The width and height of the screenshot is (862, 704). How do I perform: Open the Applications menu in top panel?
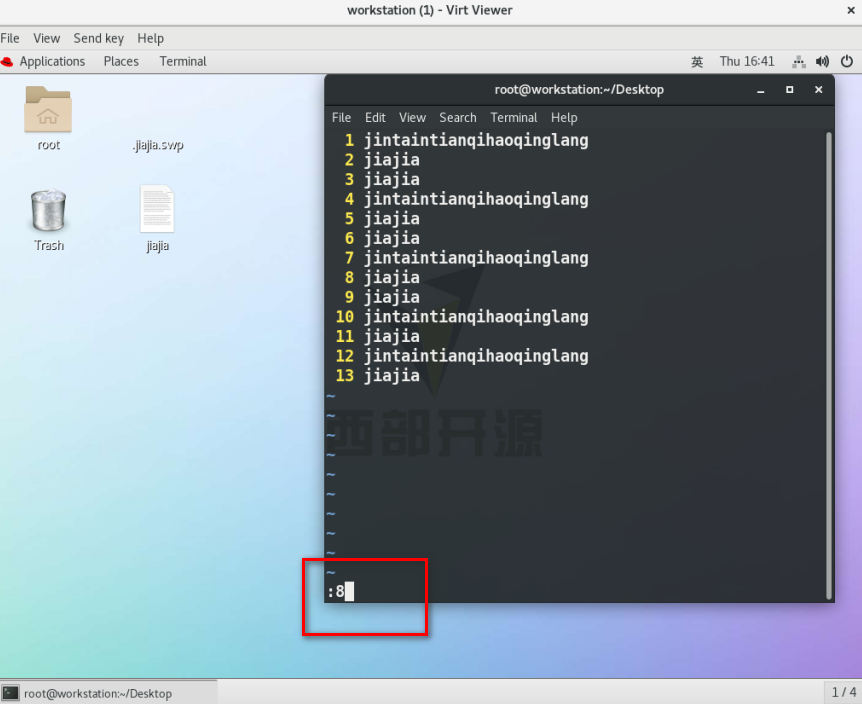tap(52, 62)
